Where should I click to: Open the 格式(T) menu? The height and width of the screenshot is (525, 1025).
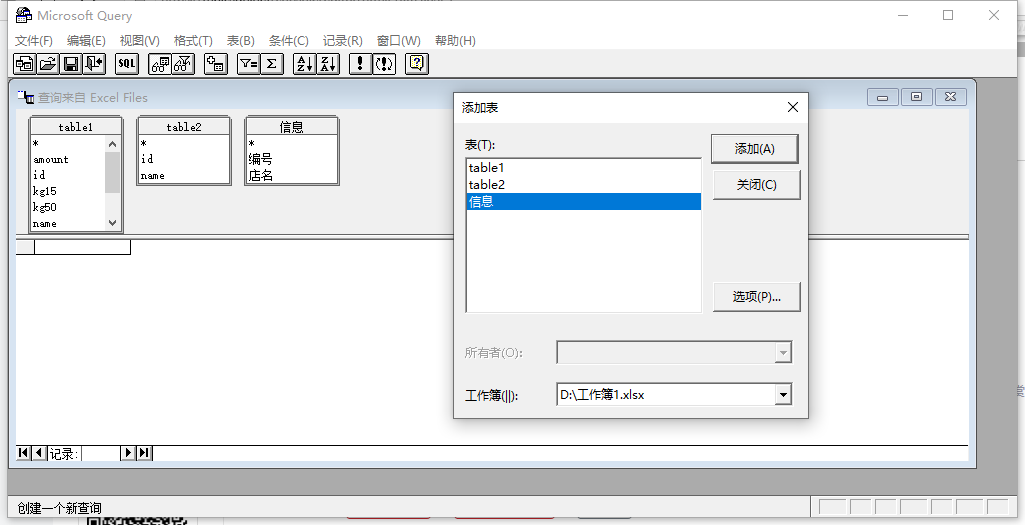[193, 41]
